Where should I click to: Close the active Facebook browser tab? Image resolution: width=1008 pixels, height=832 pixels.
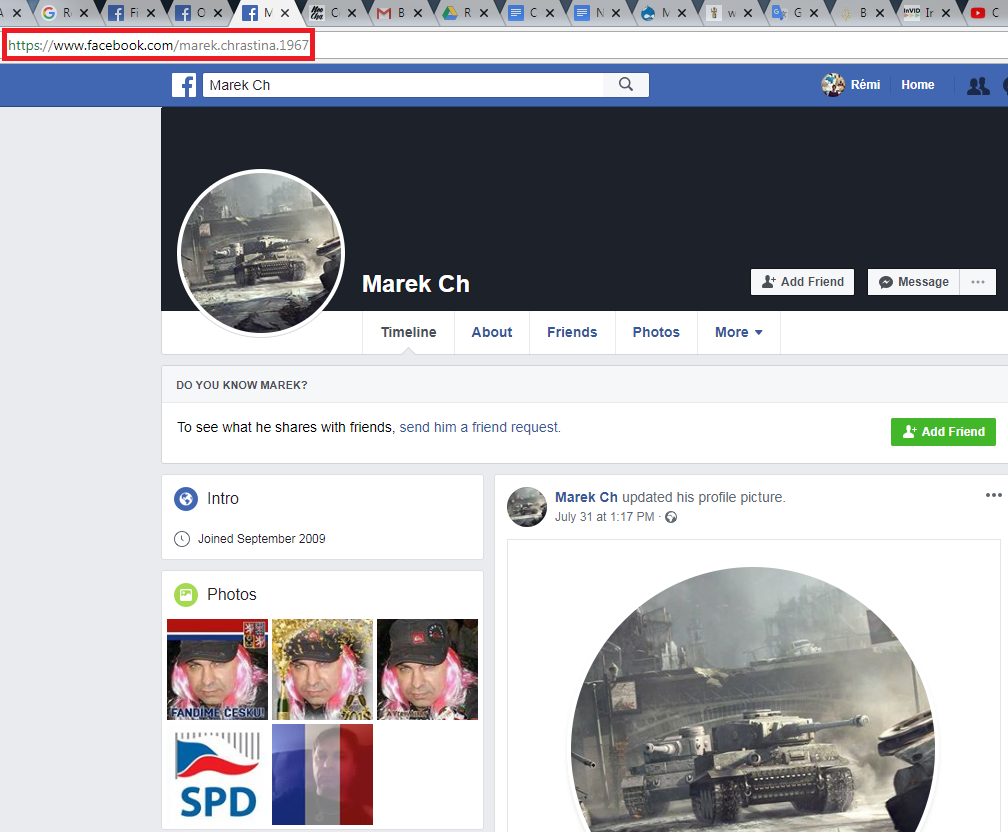(x=285, y=13)
